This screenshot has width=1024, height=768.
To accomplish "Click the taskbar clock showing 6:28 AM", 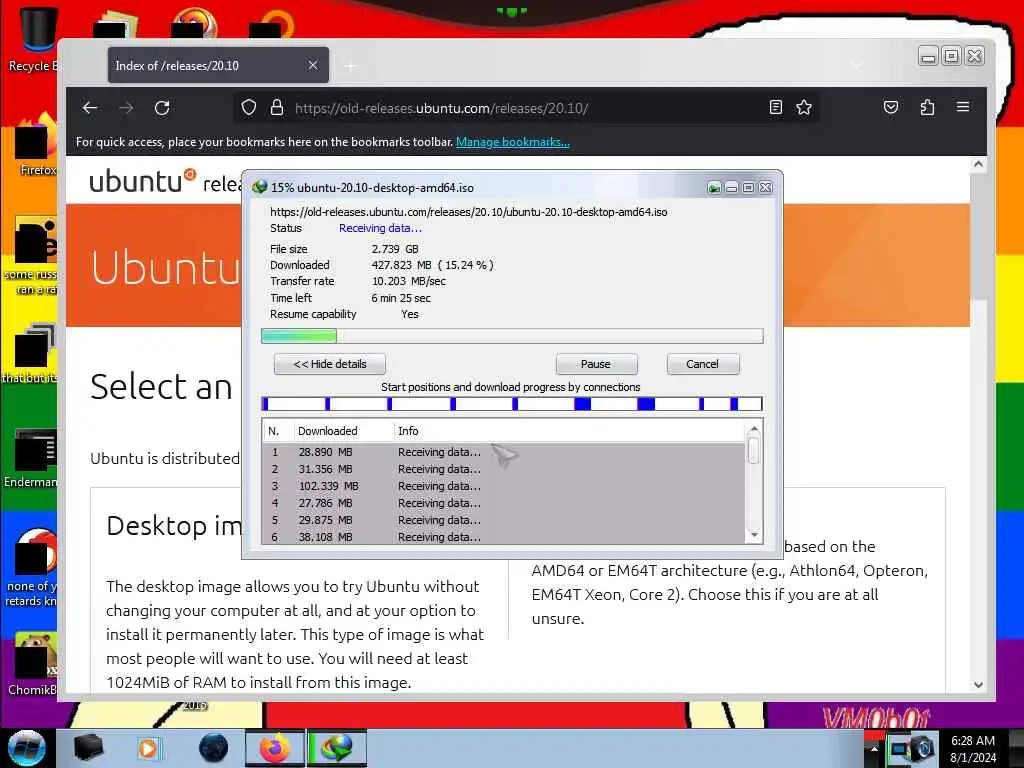I will [x=973, y=748].
